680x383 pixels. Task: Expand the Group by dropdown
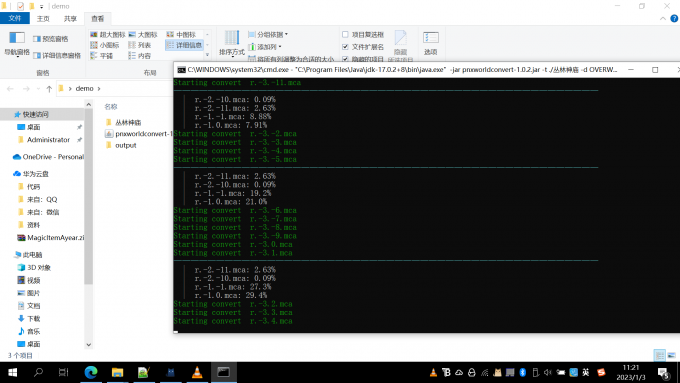[x=268, y=35]
